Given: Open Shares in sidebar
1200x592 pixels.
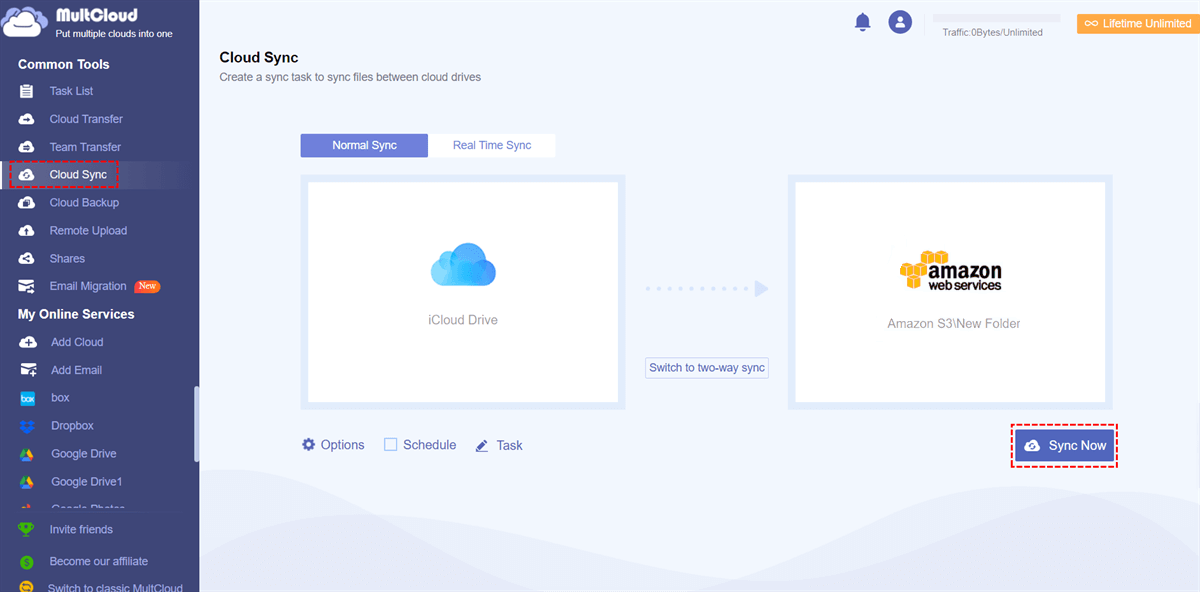Looking at the screenshot, I should (x=67, y=259).
